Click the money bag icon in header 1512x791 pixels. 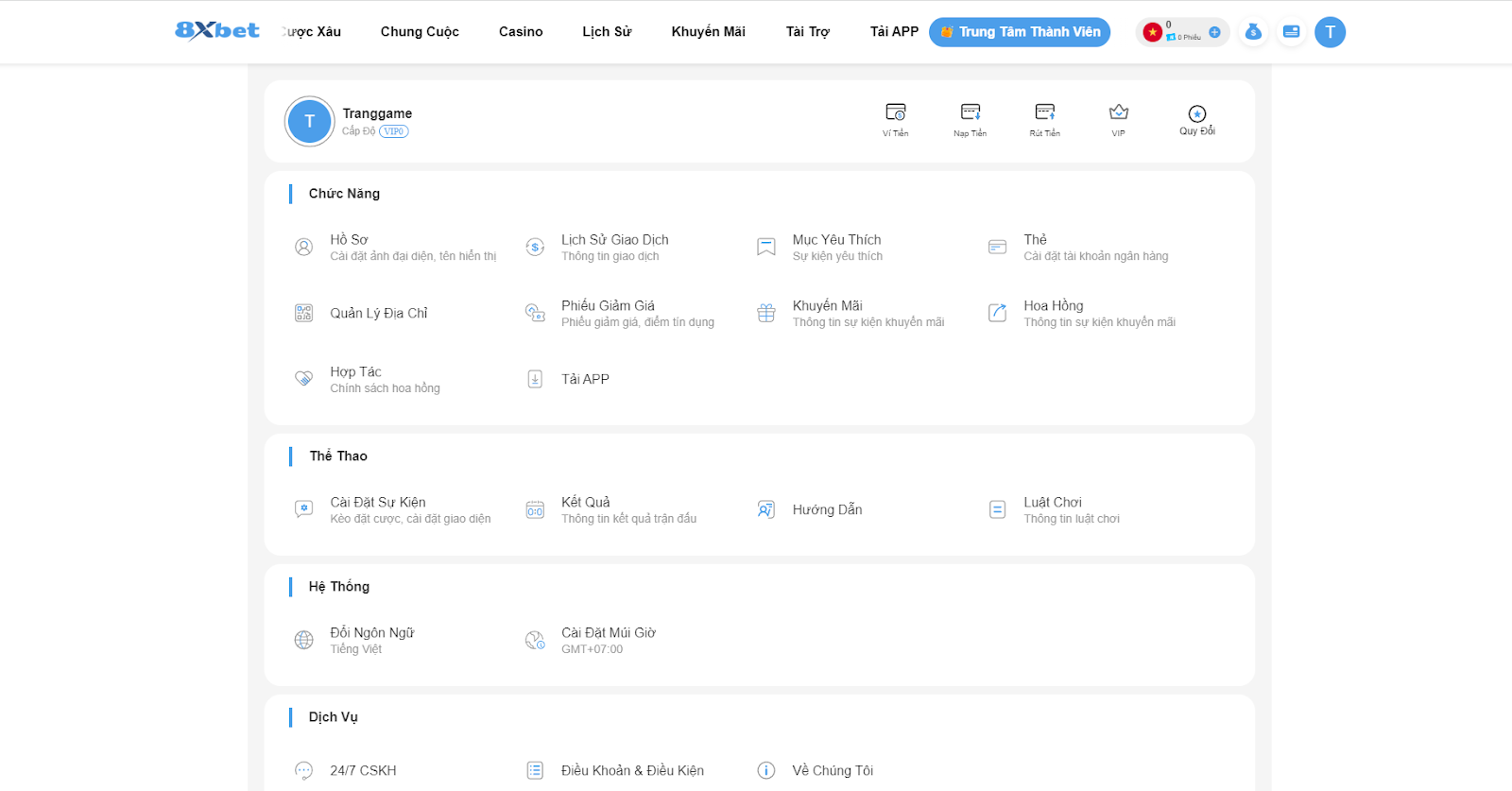[1253, 32]
